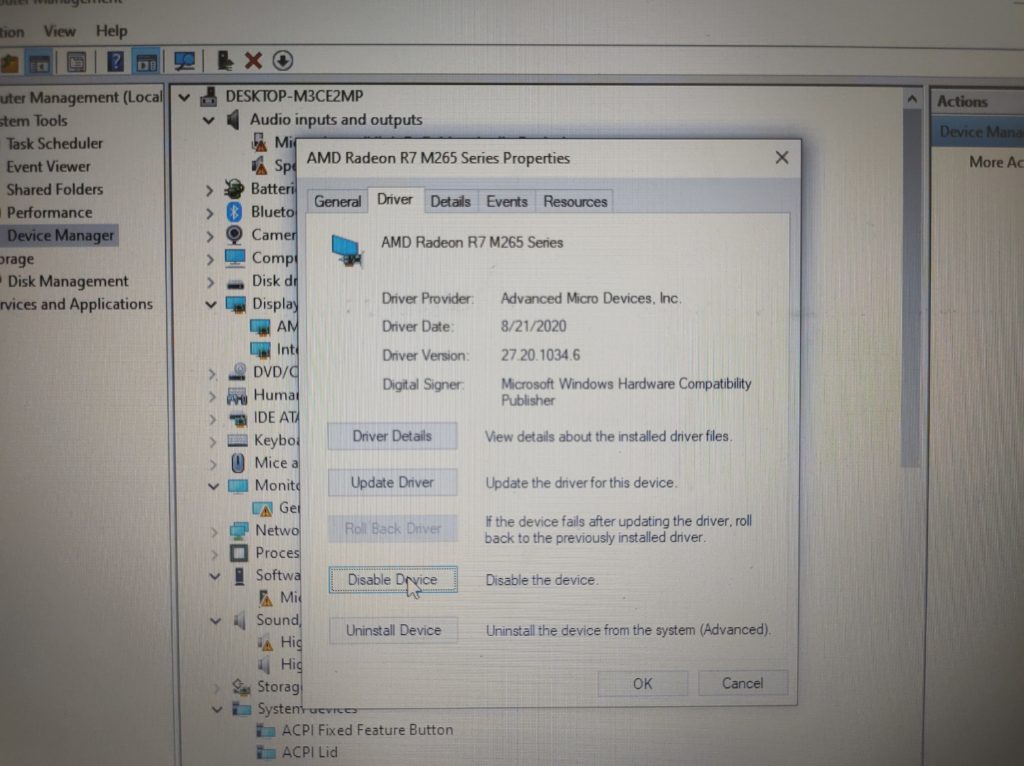
Task: Collapse Audio inputs and outputs node
Action: pyautogui.click(x=209, y=120)
